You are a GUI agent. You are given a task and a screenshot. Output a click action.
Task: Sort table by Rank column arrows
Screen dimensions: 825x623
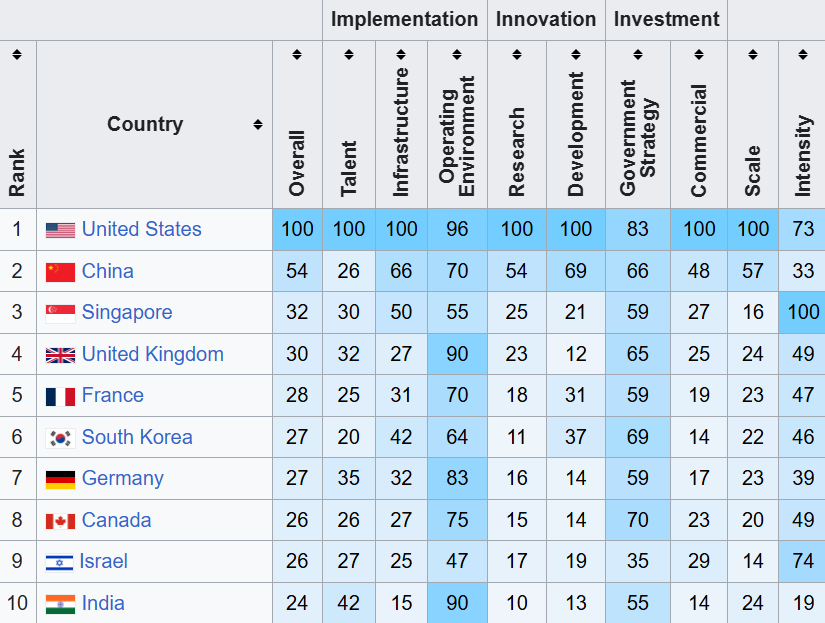click(17, 54)
